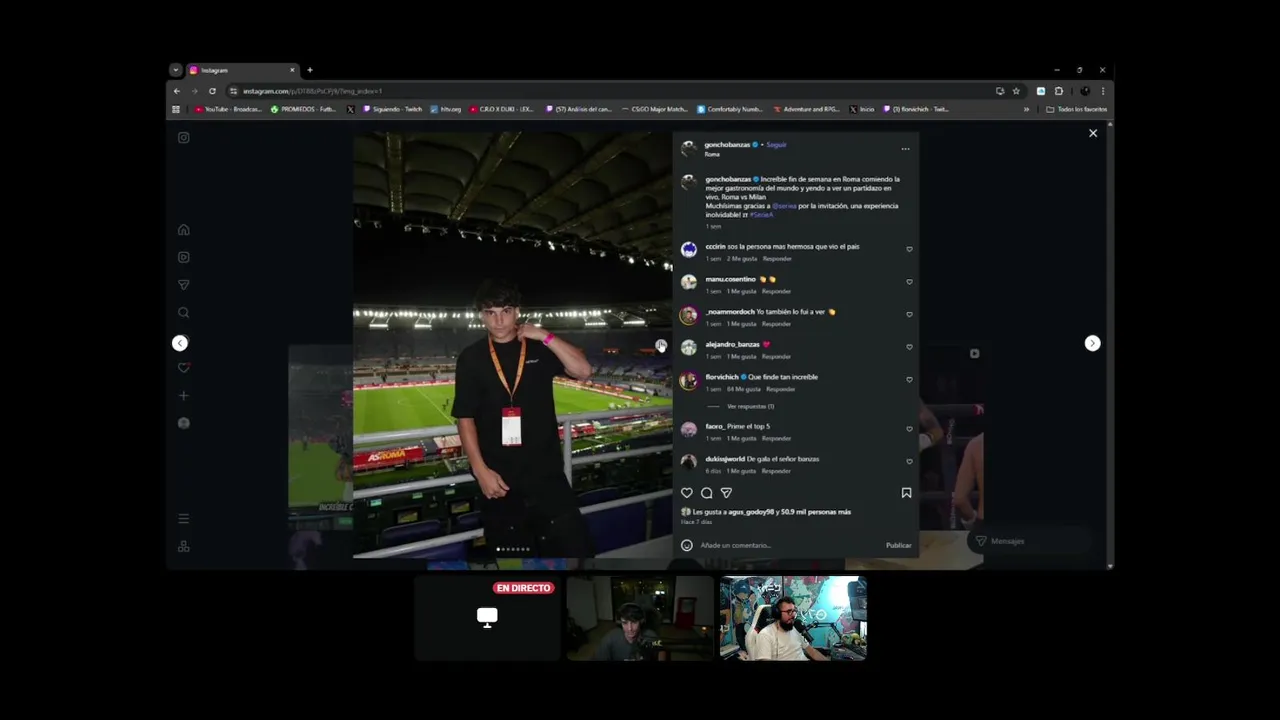The width and height of the screenshot is (1280, 720).
Task: Like alejandro_banzas's comment
Action: click(x=909, y=347)
